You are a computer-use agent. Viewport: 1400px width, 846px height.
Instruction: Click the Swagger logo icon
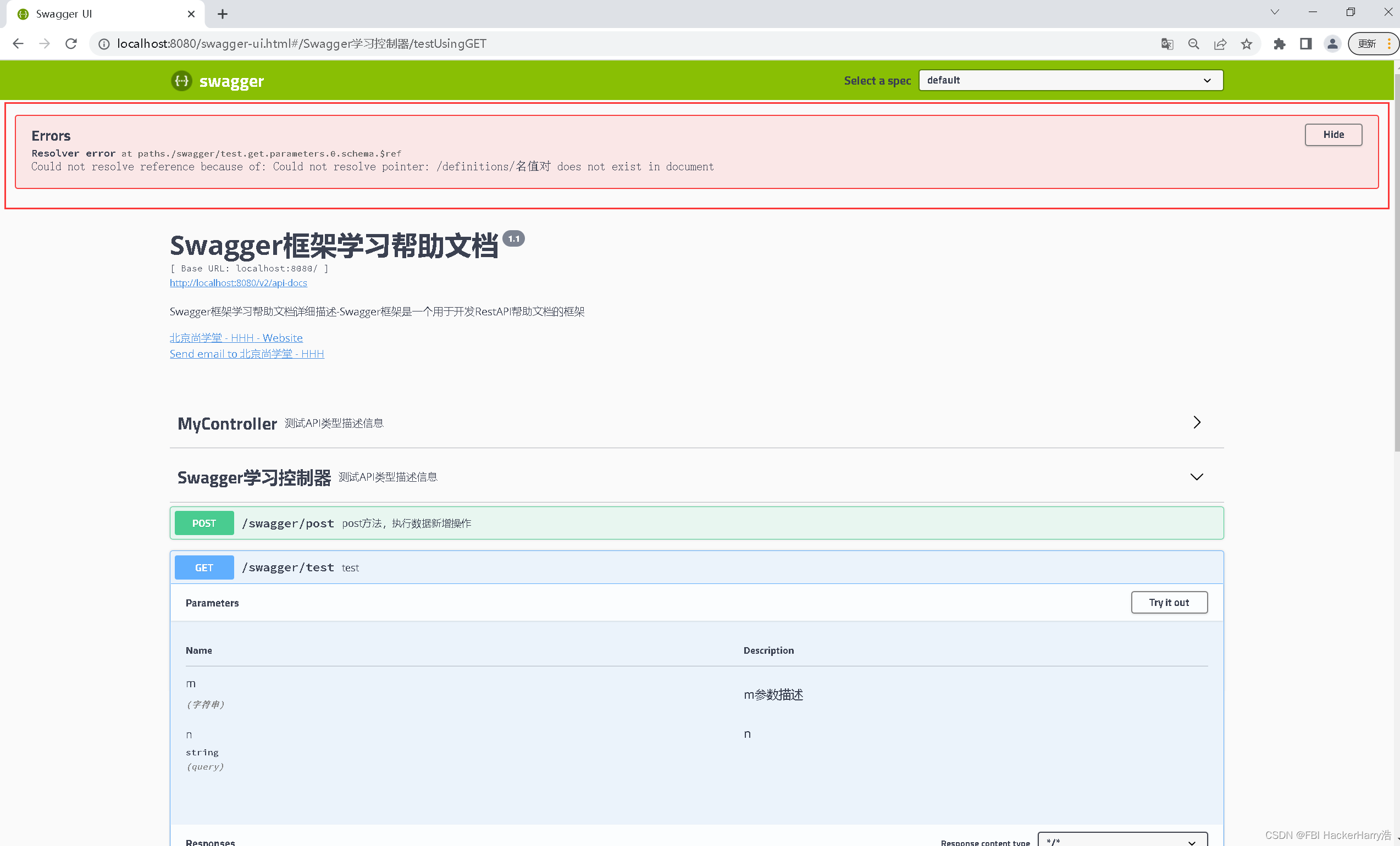[181, 81]
